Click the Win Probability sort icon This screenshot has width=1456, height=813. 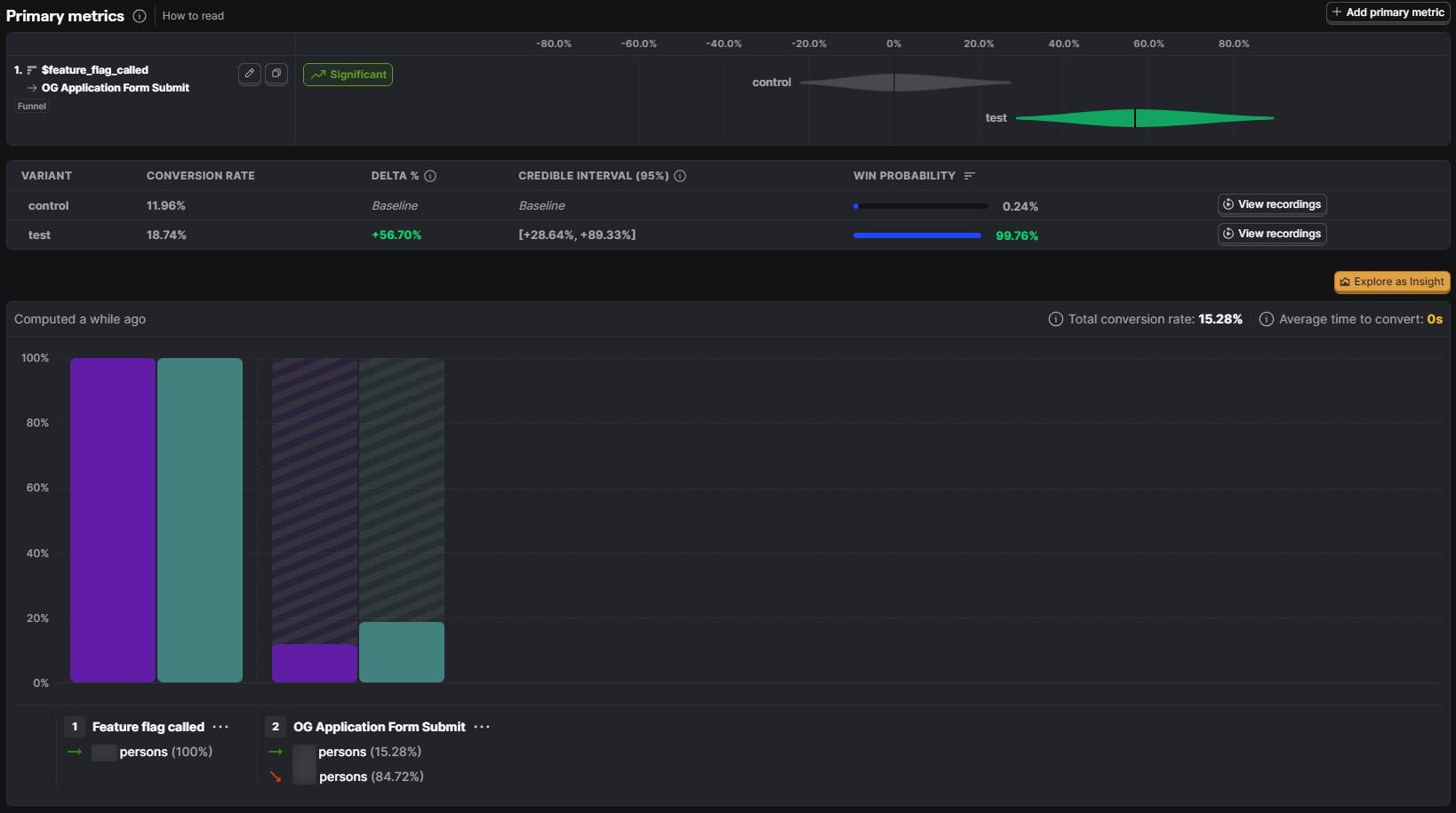tap(970, 176)
